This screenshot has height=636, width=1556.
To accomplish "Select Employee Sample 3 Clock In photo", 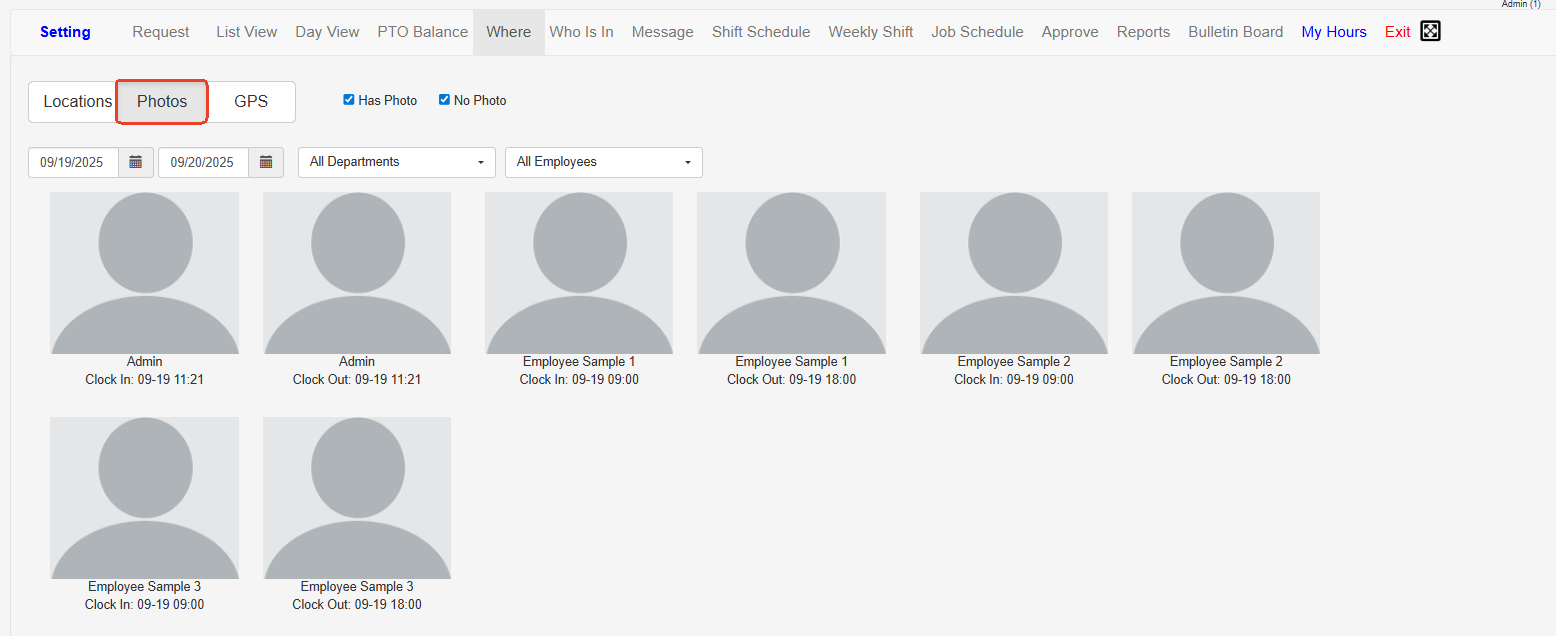I will coord(144,498).
